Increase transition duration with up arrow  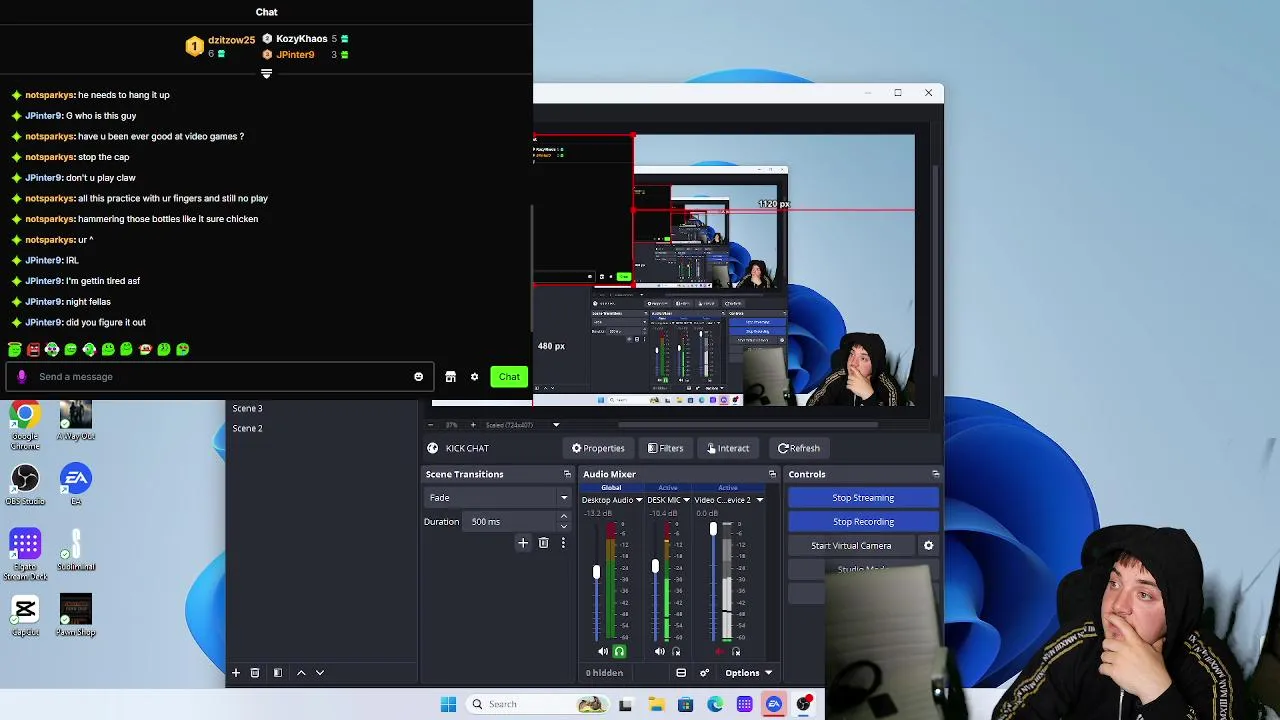[564, 517]
